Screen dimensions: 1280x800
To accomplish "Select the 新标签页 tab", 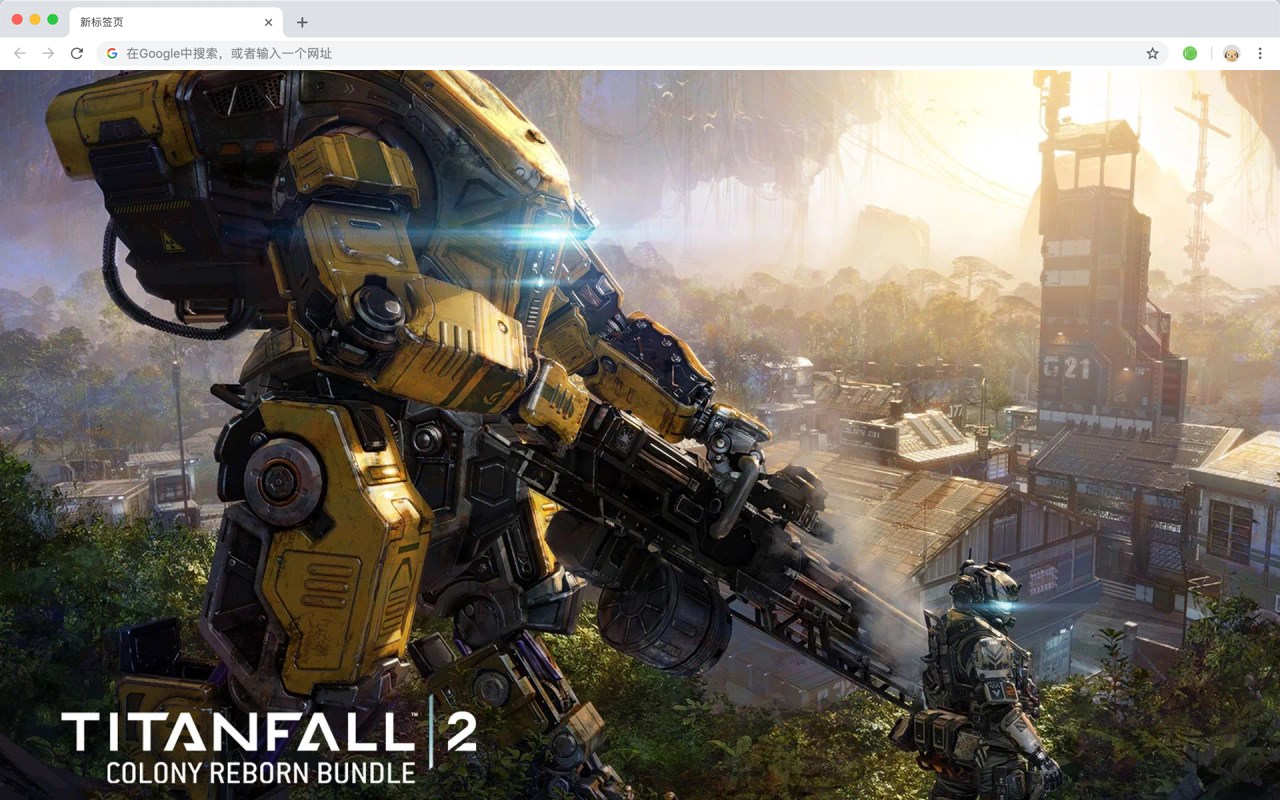I will click(x=176, y=22).
